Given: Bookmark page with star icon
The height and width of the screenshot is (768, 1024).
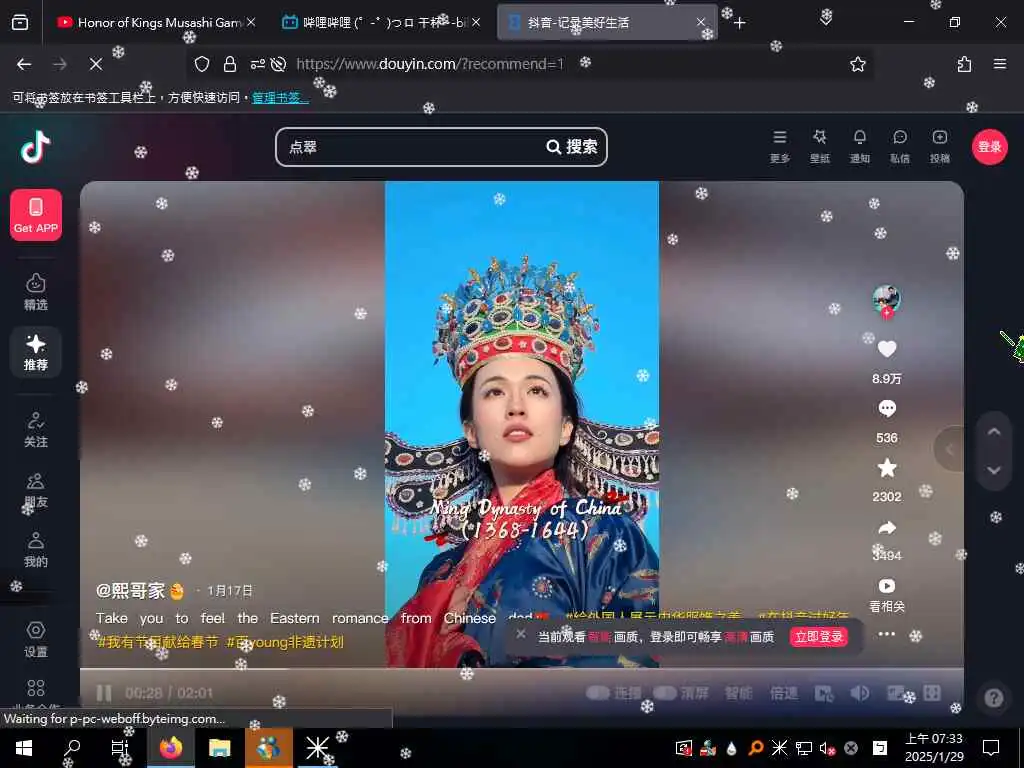Looking at the screenshot, I should (857, 64).
